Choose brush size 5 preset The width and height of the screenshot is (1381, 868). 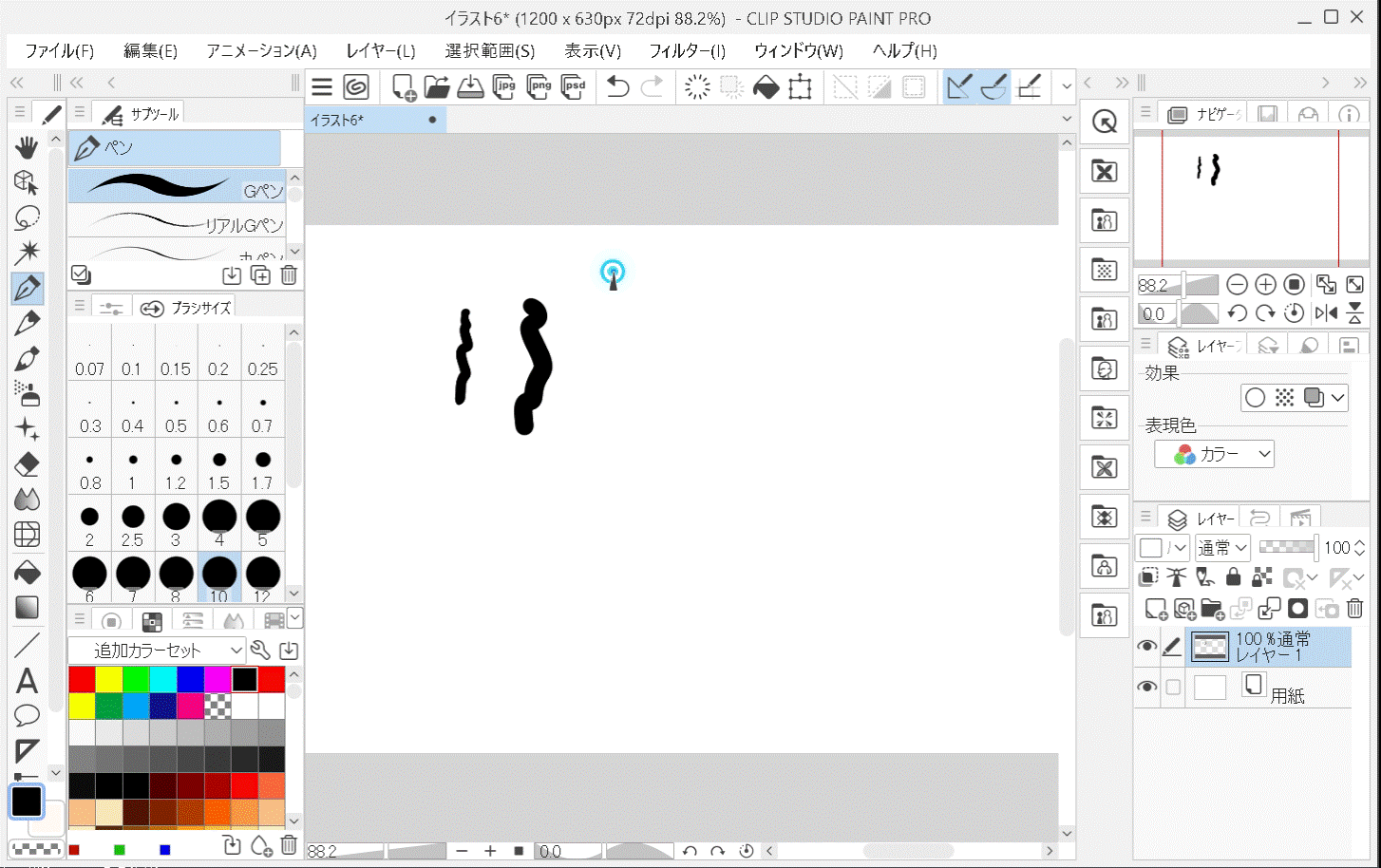tap(263, 522)
